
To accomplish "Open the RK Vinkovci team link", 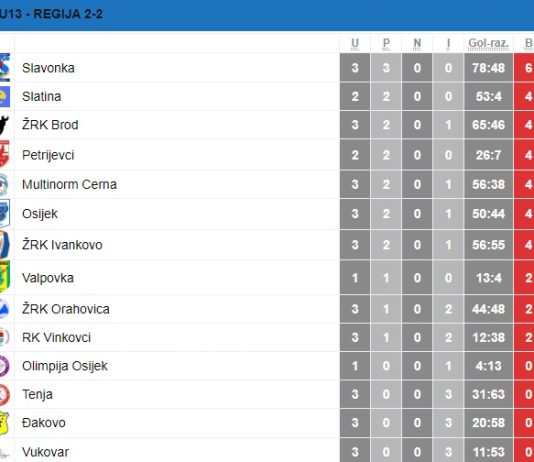I will point(57,337).
